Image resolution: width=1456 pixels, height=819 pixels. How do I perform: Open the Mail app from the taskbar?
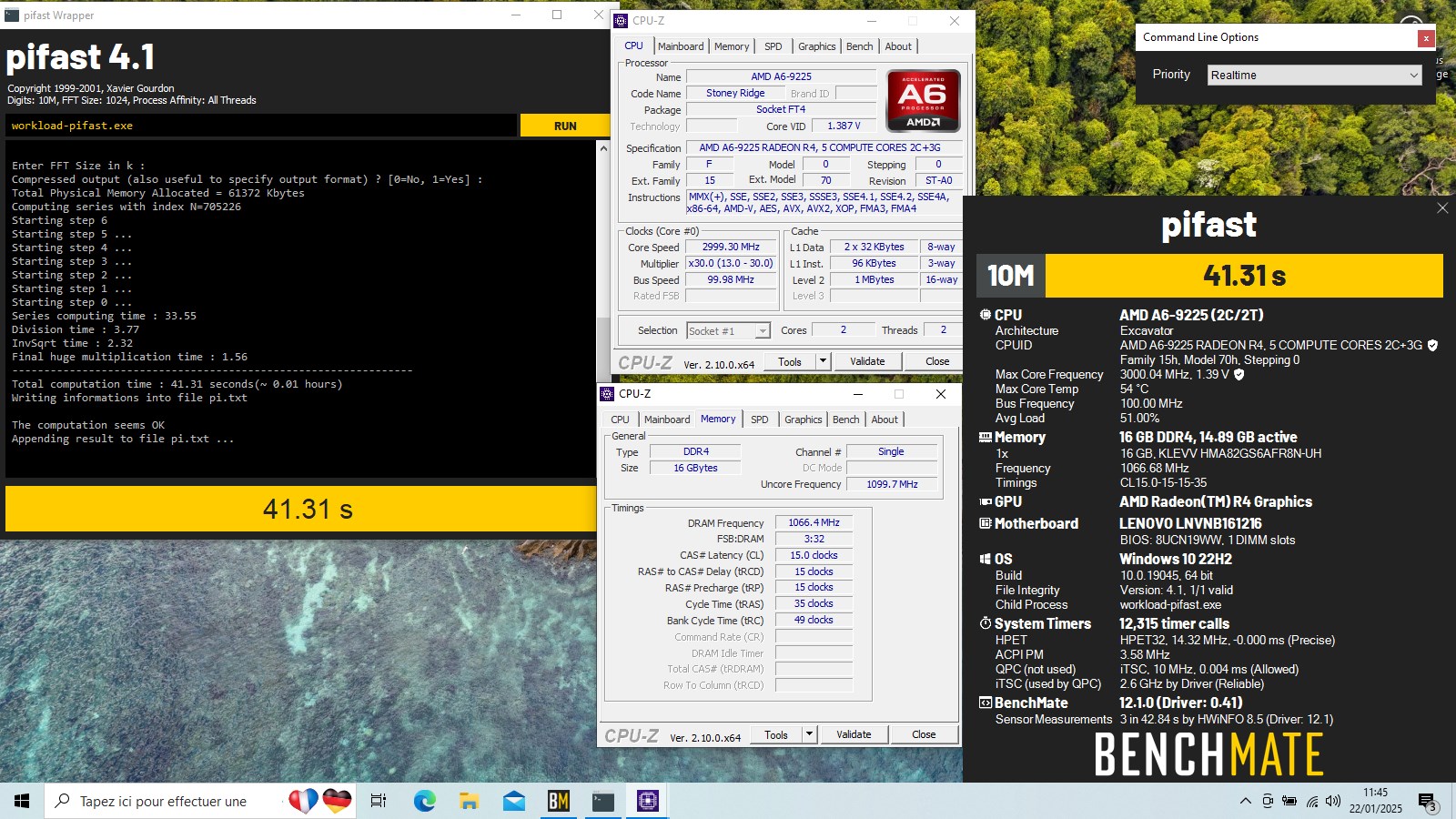pyautogui.click(x=513, y=801)
